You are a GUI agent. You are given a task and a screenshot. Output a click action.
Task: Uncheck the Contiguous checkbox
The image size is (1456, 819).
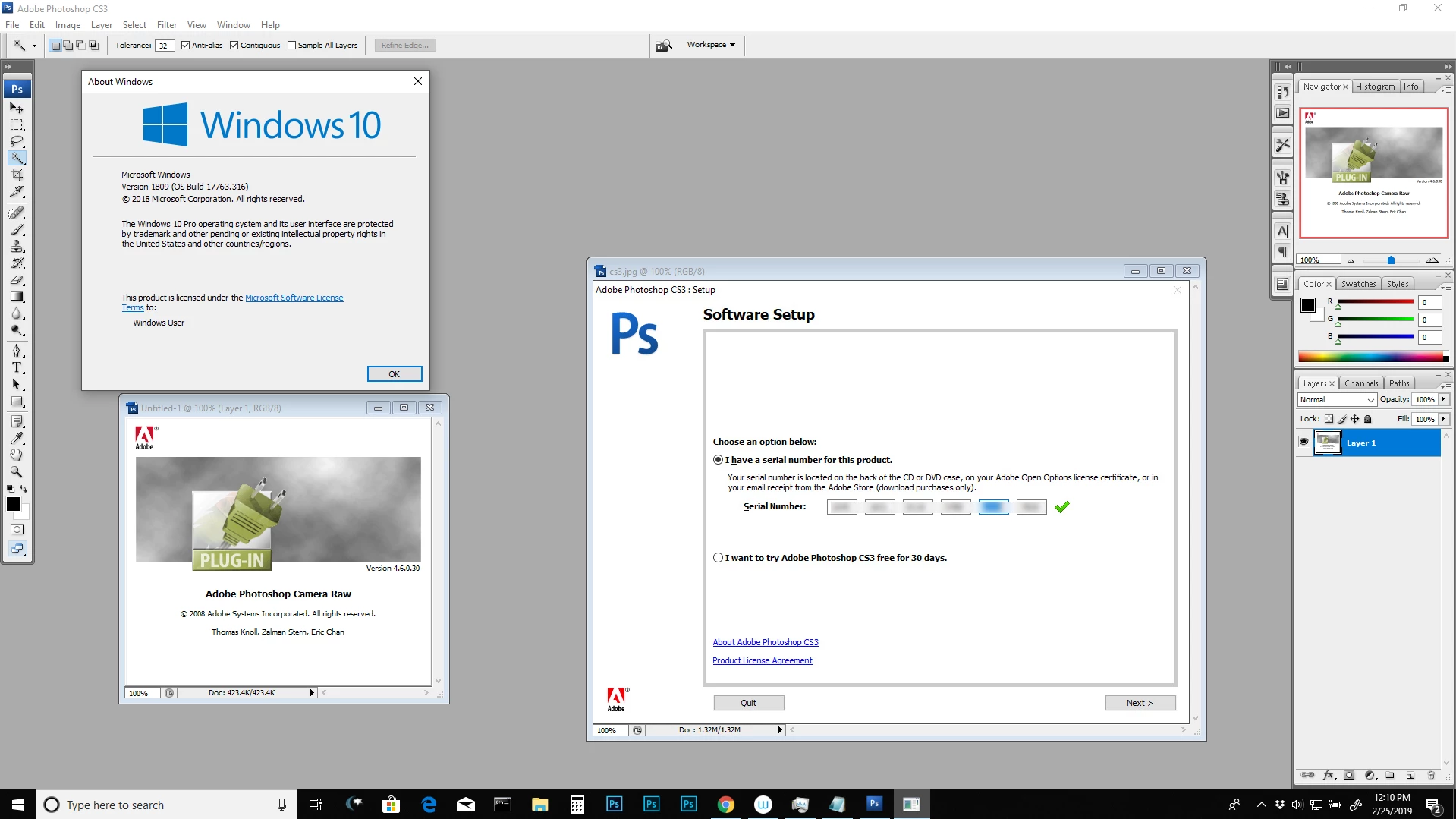tap(234, 46)
